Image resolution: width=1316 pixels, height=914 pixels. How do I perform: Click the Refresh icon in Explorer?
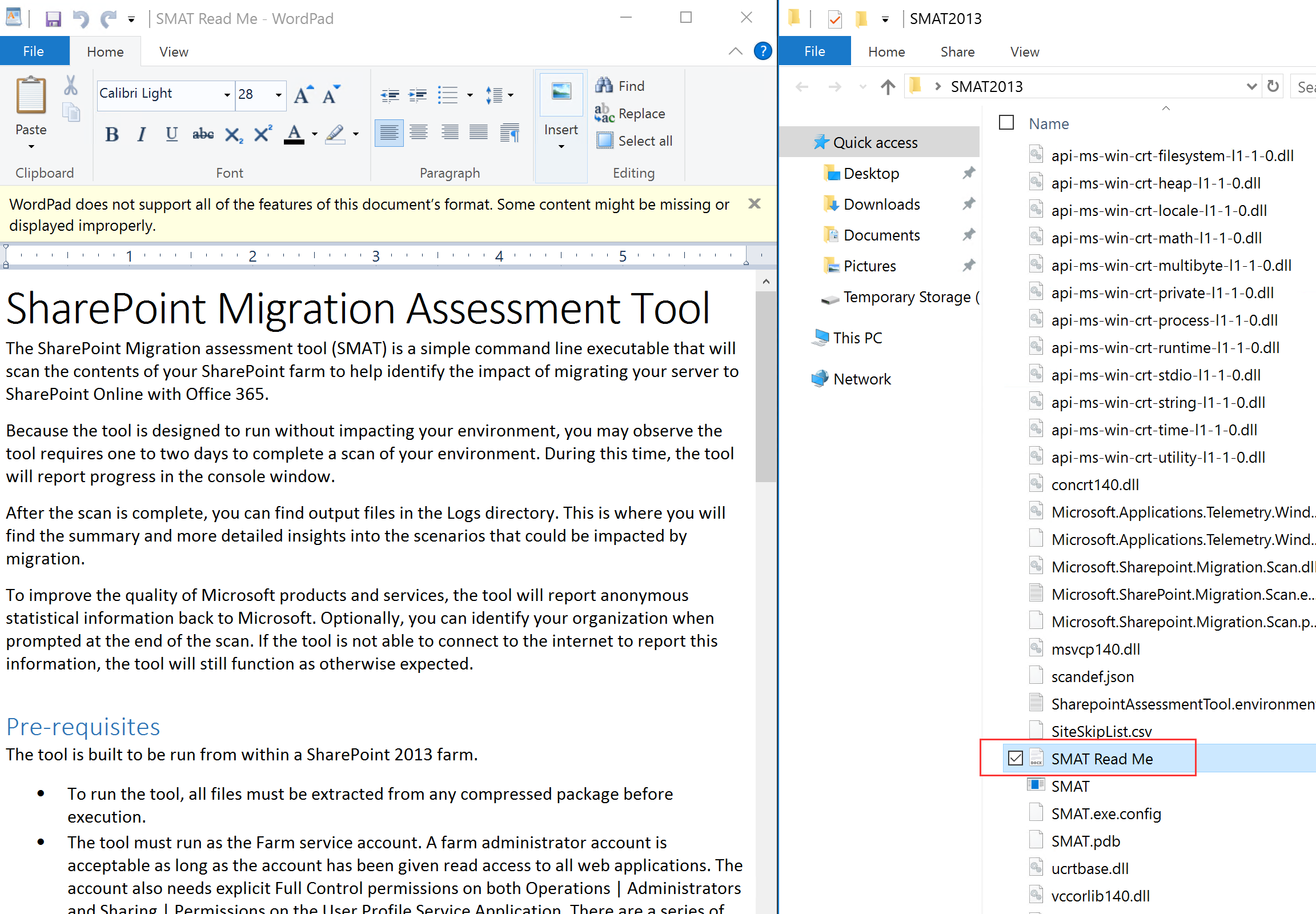pos(1273,86)
